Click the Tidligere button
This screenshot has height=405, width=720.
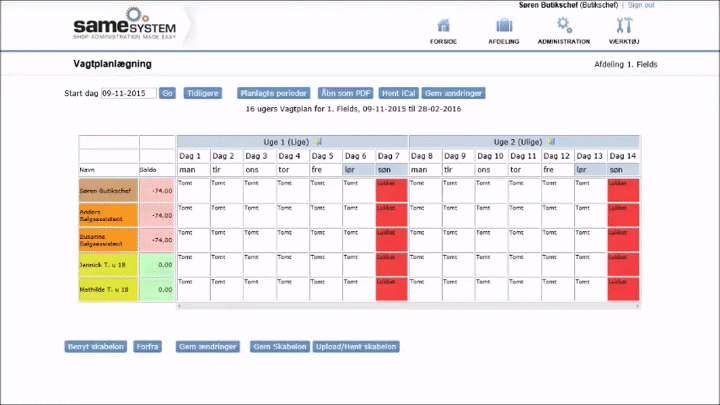[x=203, y=93]
